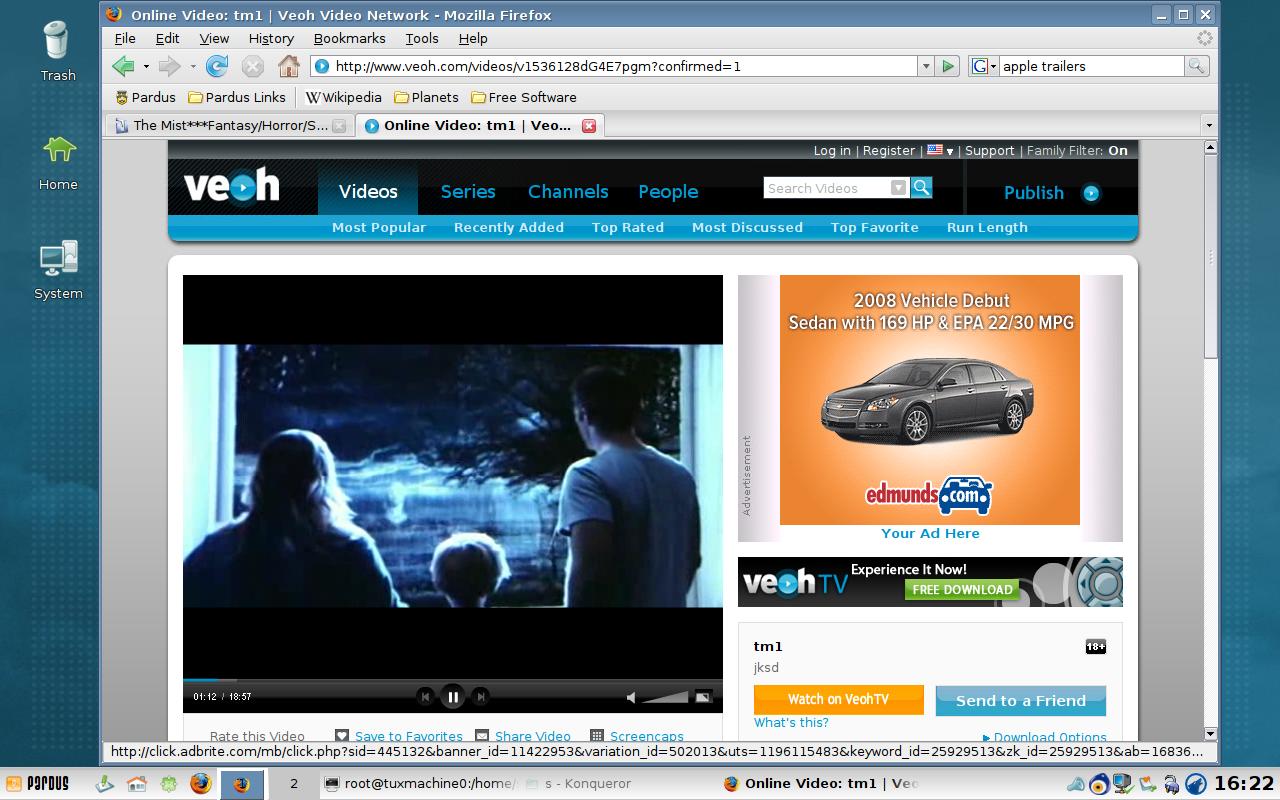Viewport: 1280px width, 800px height.
Task: Toggle the Family Filter On setting
Action: click(1118, 150)
